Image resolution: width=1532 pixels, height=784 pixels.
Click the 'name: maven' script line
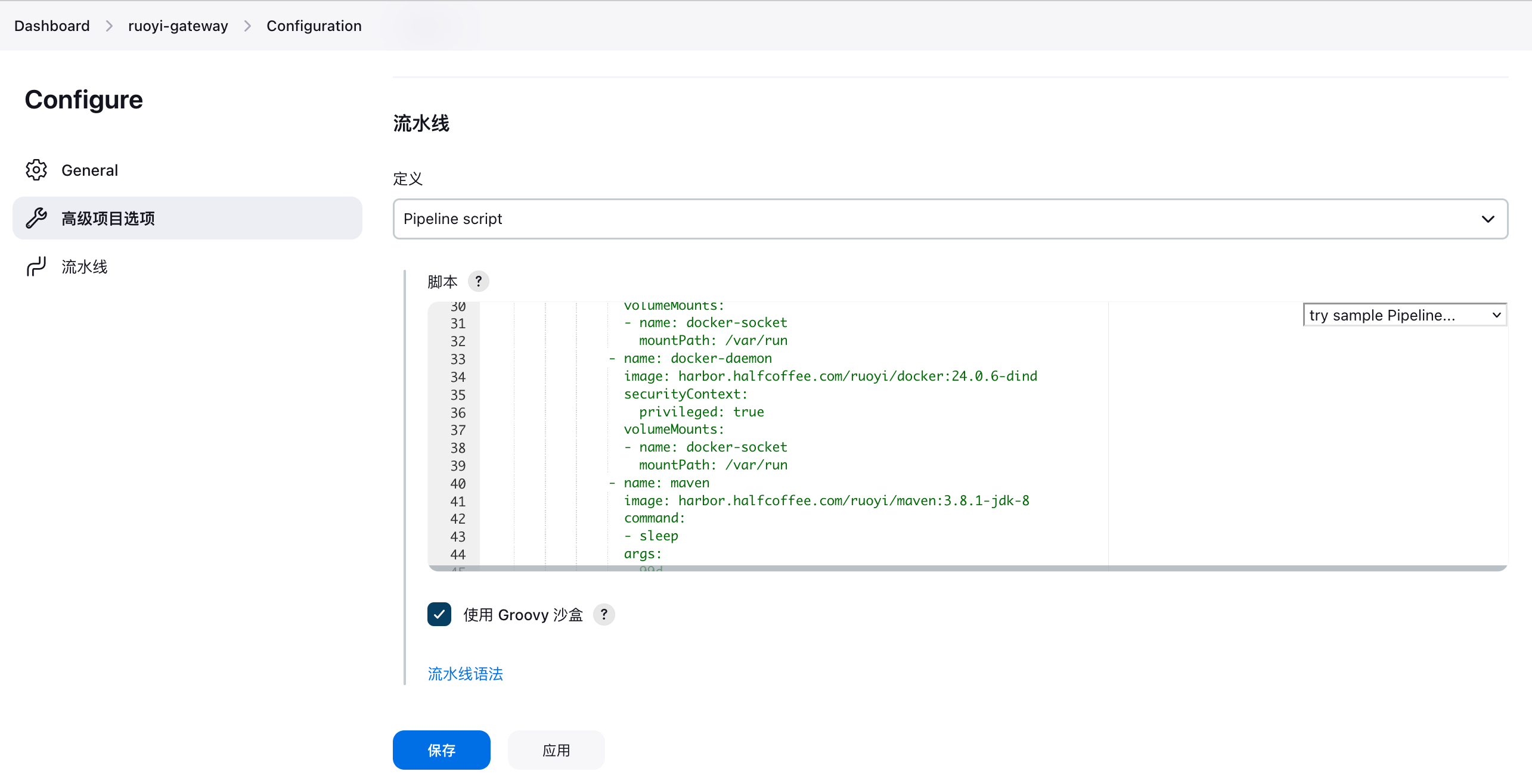(659, 483)
